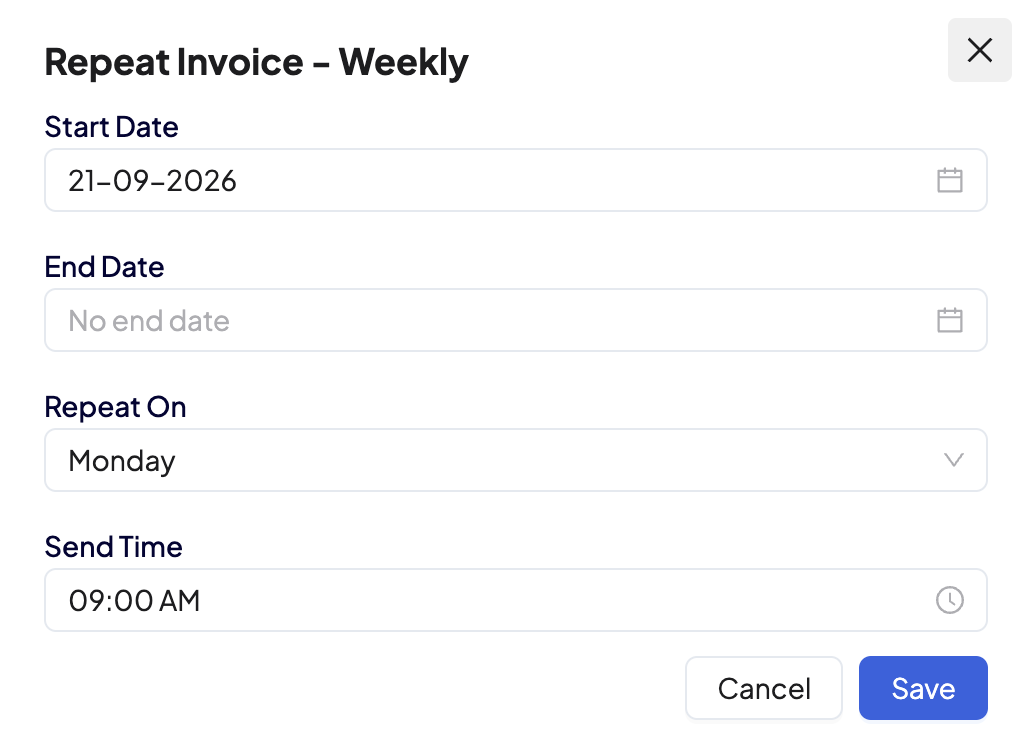Select the Send Time field showing 09:00 AM
Viewport: 1022px width, 748px height.
tap(516, 600)
